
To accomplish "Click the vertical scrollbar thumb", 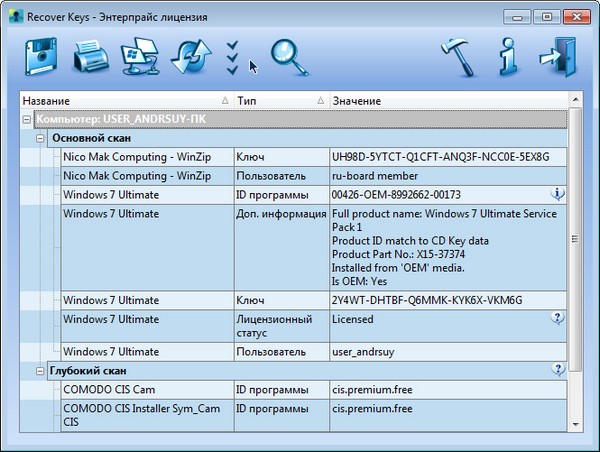I will coord(575,239).
